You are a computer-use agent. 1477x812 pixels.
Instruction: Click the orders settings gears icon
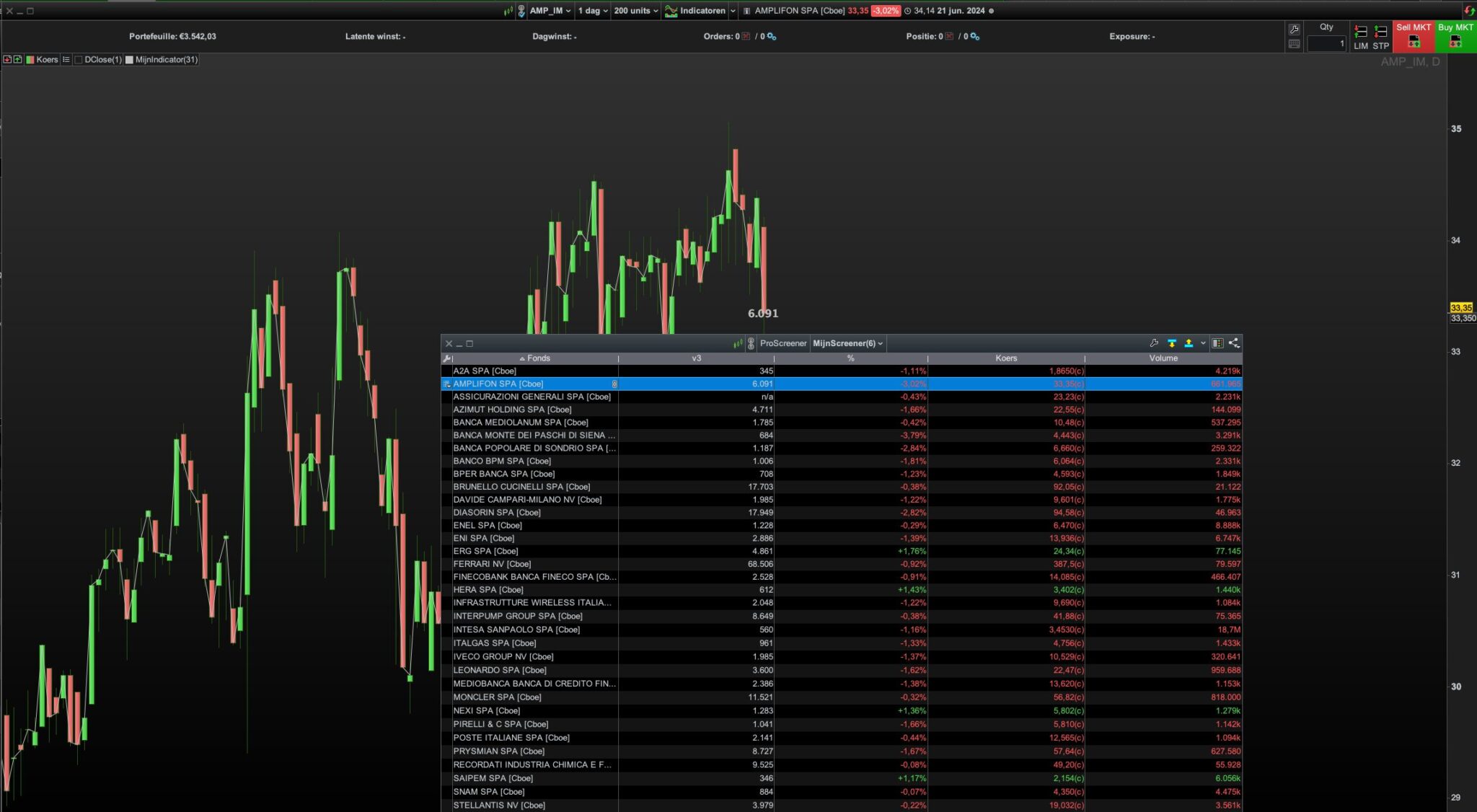[x=772, y=36]
